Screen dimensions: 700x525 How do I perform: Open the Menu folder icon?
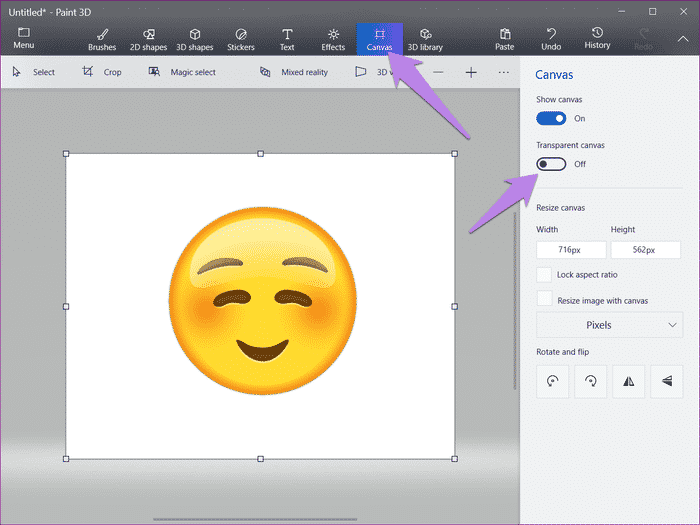coord(24,33)
